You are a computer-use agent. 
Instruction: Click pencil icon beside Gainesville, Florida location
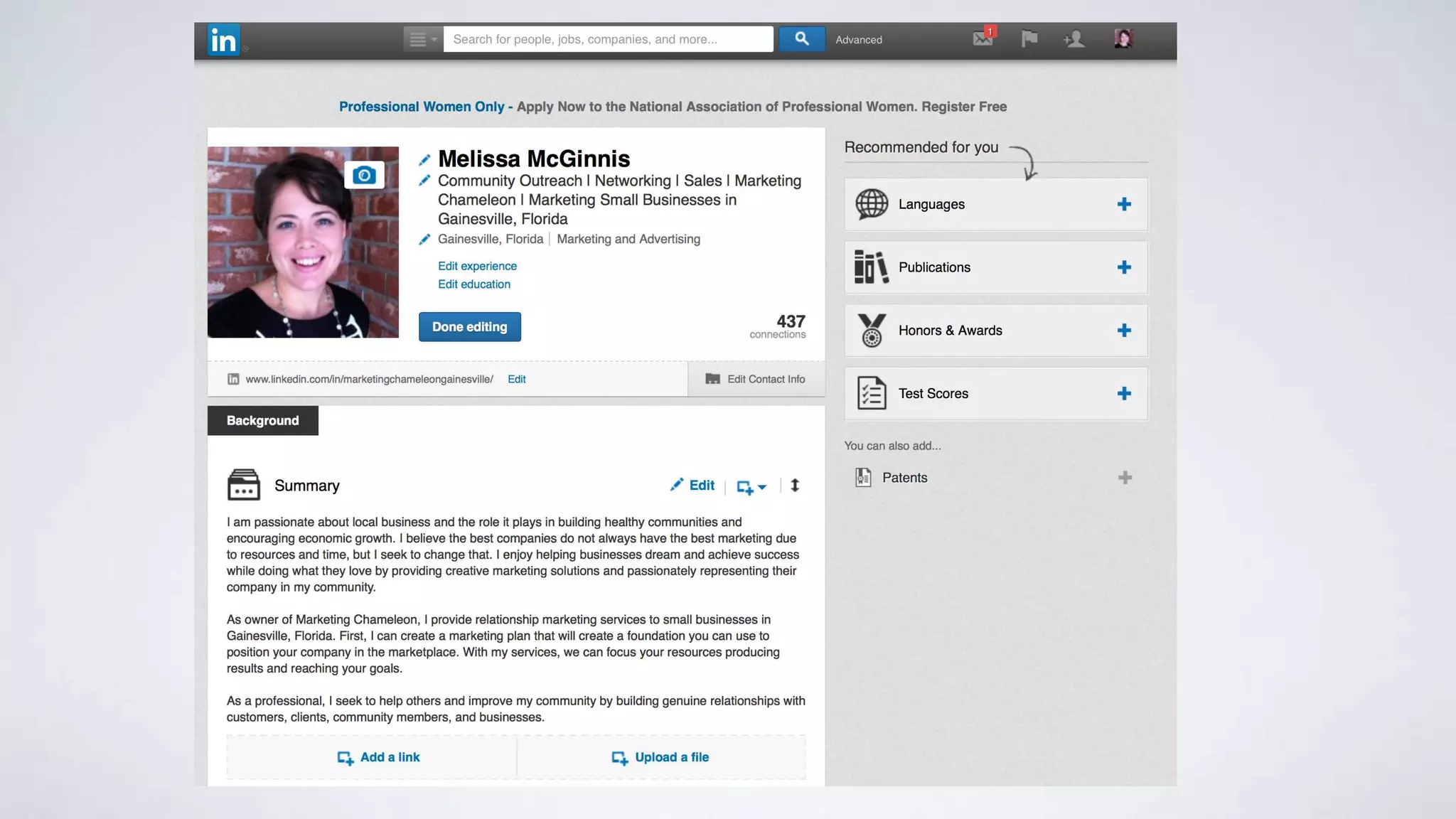424,240
